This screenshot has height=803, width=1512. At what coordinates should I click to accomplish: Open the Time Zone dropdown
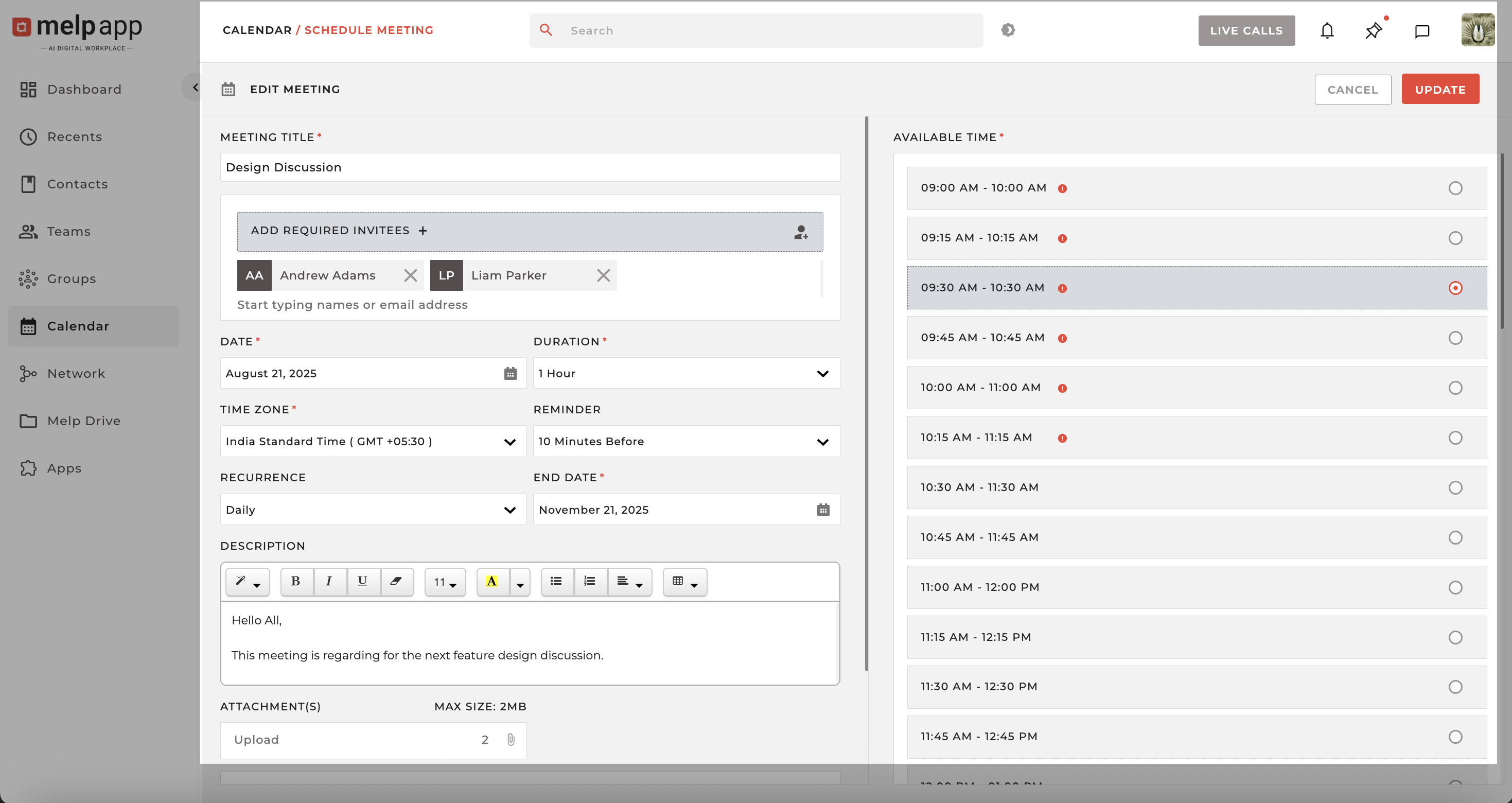[x=373, y=442]
